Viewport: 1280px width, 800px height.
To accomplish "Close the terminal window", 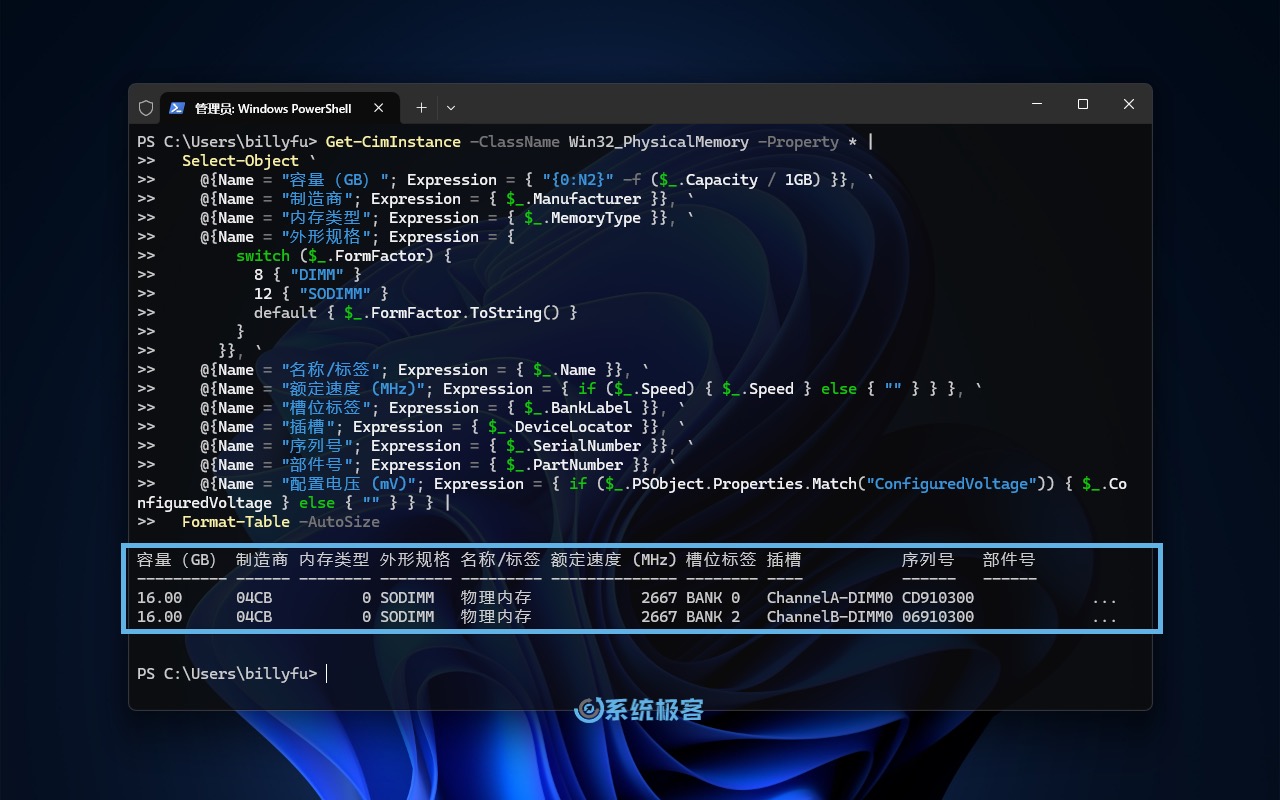I will click(x=1128, y=104).
